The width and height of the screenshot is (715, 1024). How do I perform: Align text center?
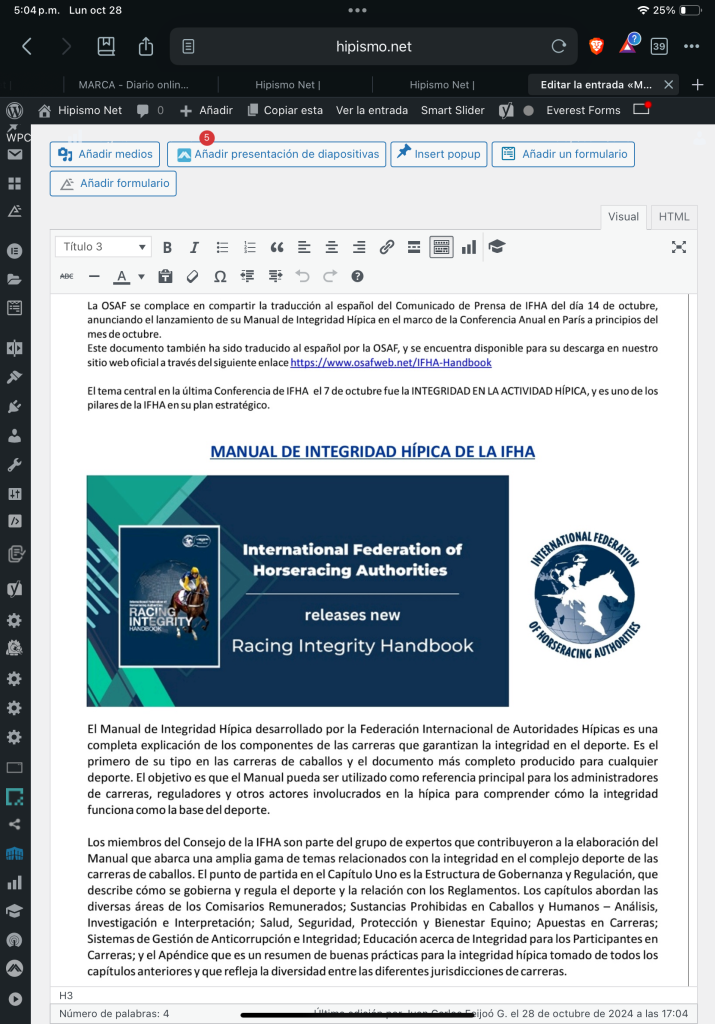click(x=332, y=248)
